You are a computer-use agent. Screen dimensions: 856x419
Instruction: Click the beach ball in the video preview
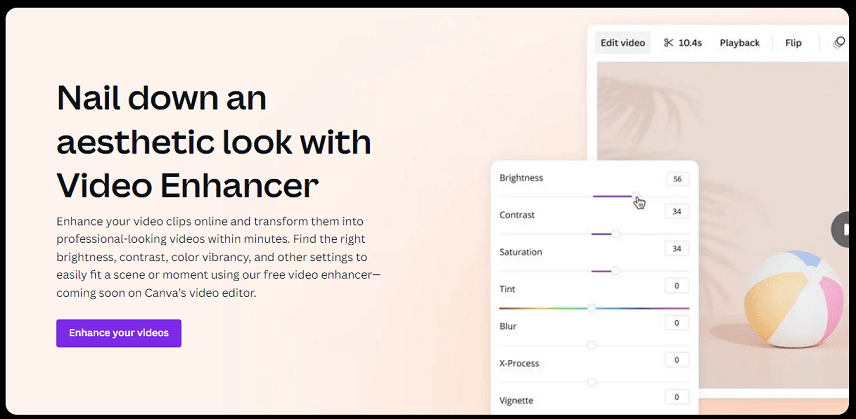[795, 300]
